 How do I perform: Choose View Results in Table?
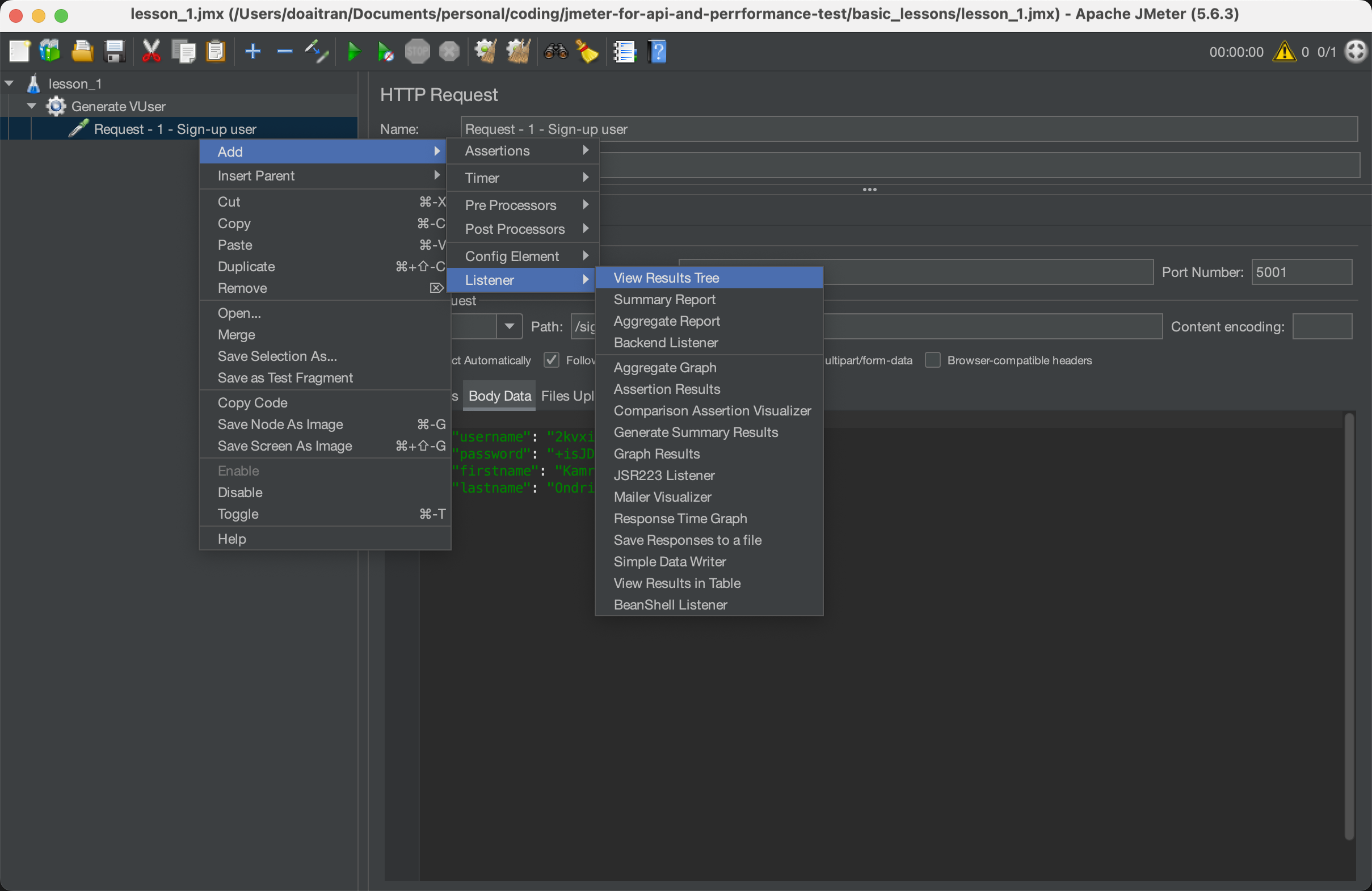tap(709, 583)
